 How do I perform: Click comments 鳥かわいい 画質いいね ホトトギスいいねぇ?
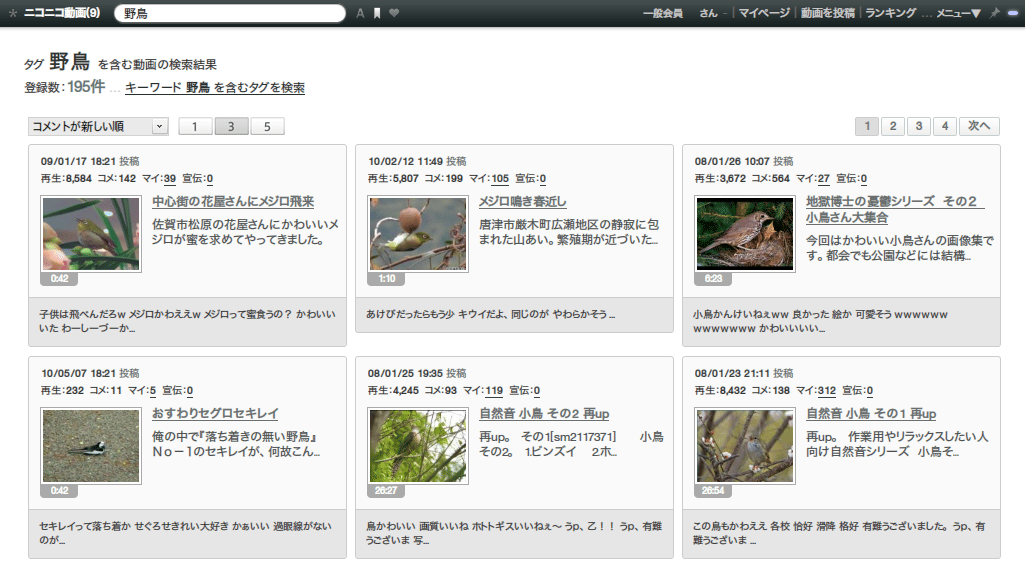click(x=514, y=533)
